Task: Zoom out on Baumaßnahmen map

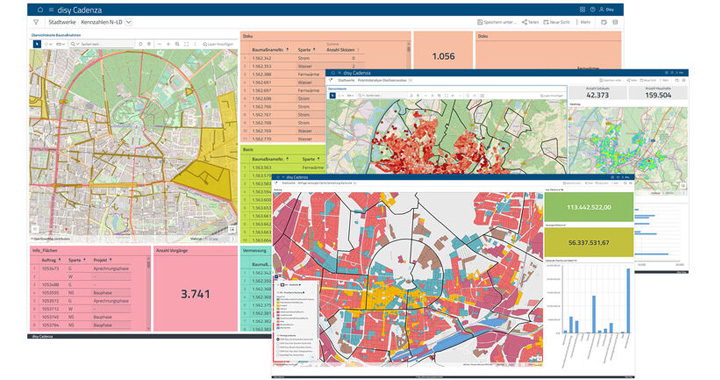Action: 159,44
